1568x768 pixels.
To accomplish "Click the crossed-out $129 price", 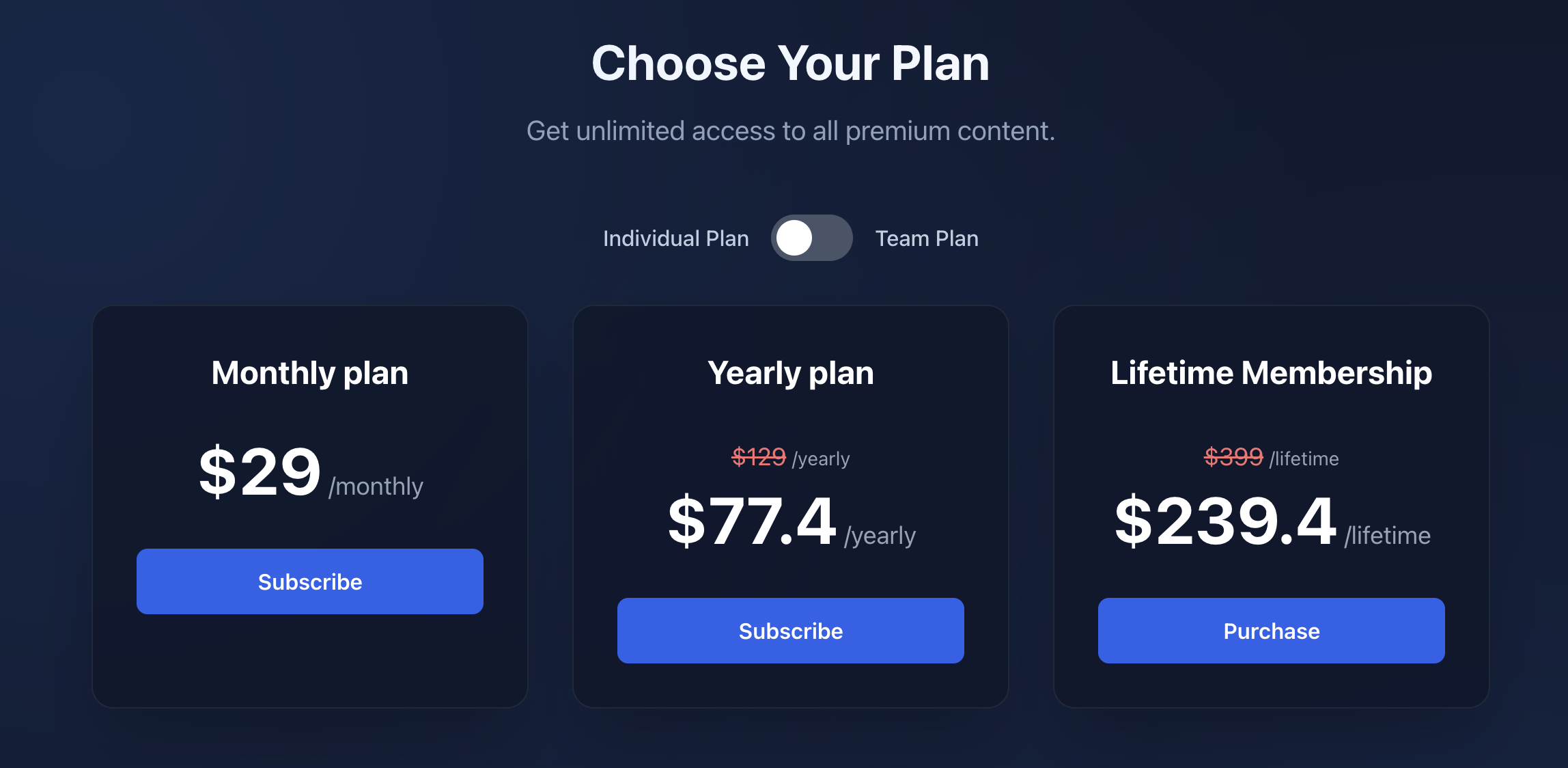I will (x=759, y=456).
